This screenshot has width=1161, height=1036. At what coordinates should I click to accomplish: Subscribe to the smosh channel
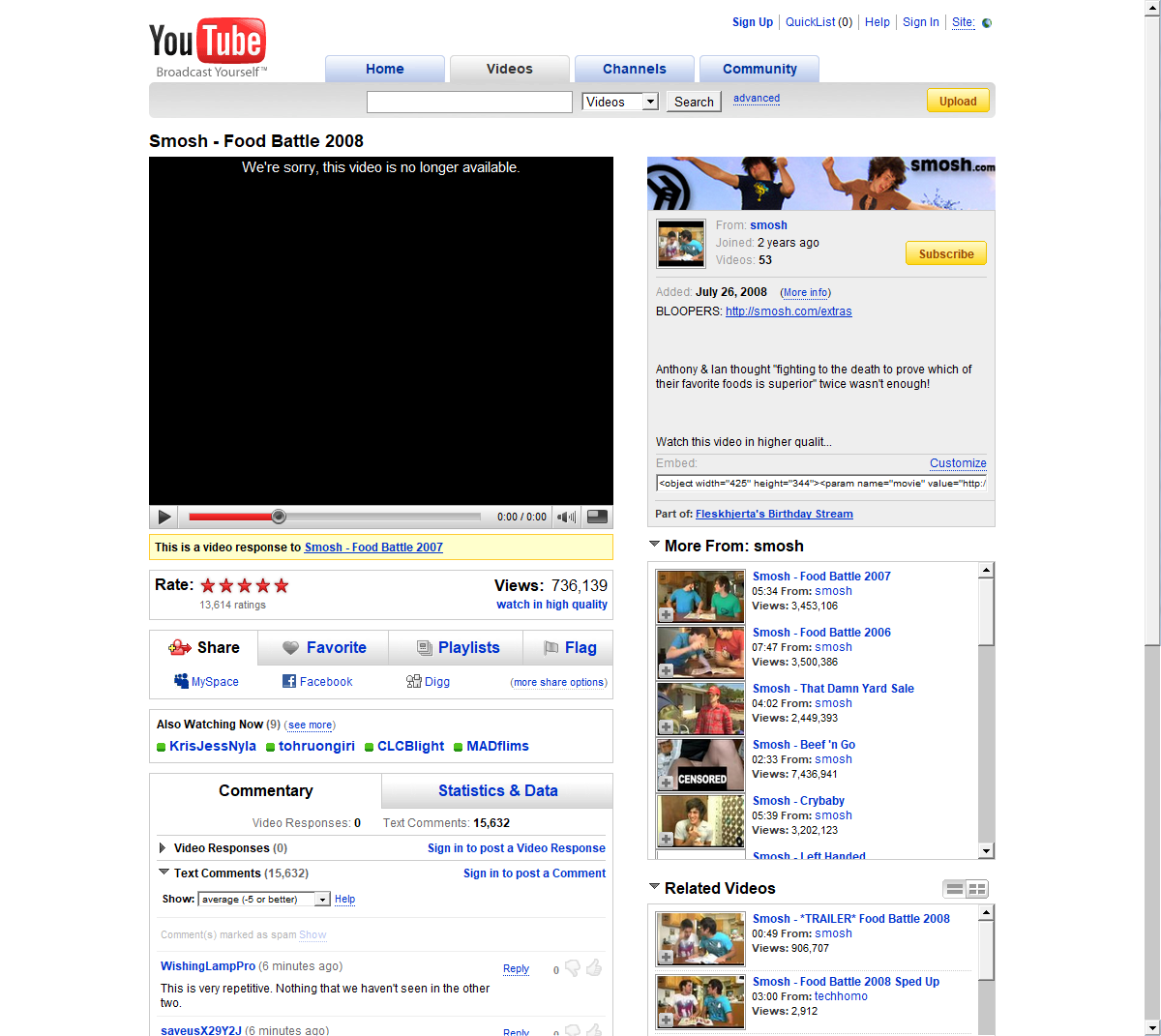[945, 253]
